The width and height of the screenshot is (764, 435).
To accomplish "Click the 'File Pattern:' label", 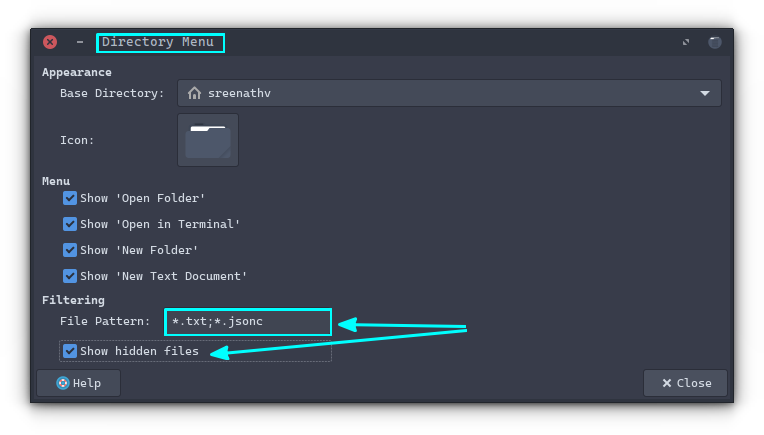I will (105, 322).
